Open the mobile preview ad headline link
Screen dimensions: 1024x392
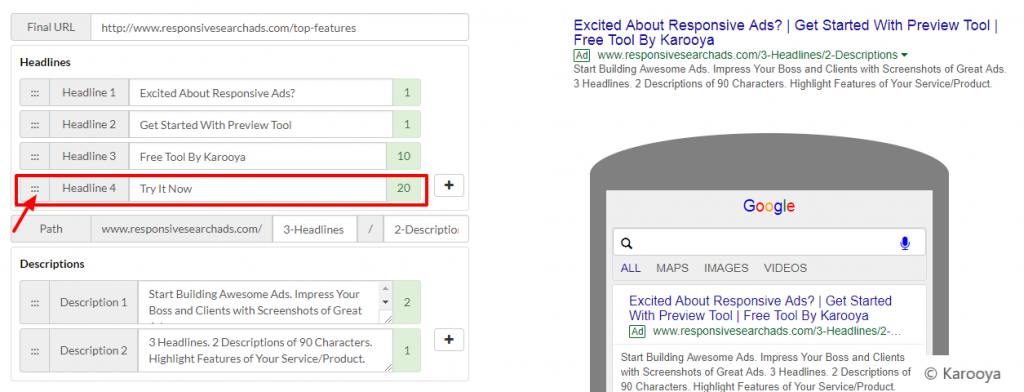point(760,308)
